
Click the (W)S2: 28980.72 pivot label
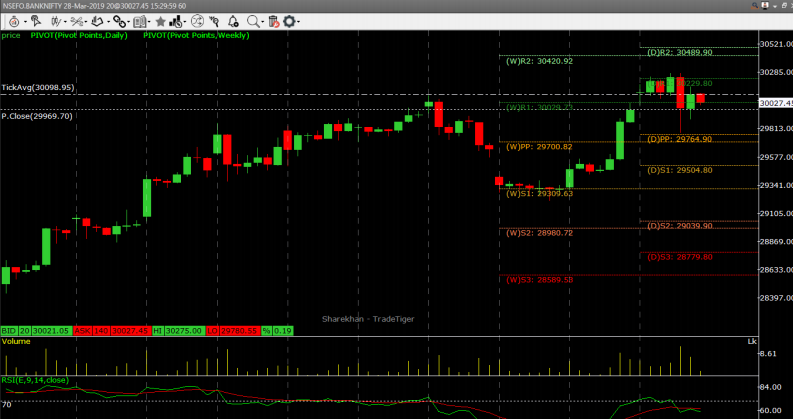pyautogui.click(x=540, y=233)
